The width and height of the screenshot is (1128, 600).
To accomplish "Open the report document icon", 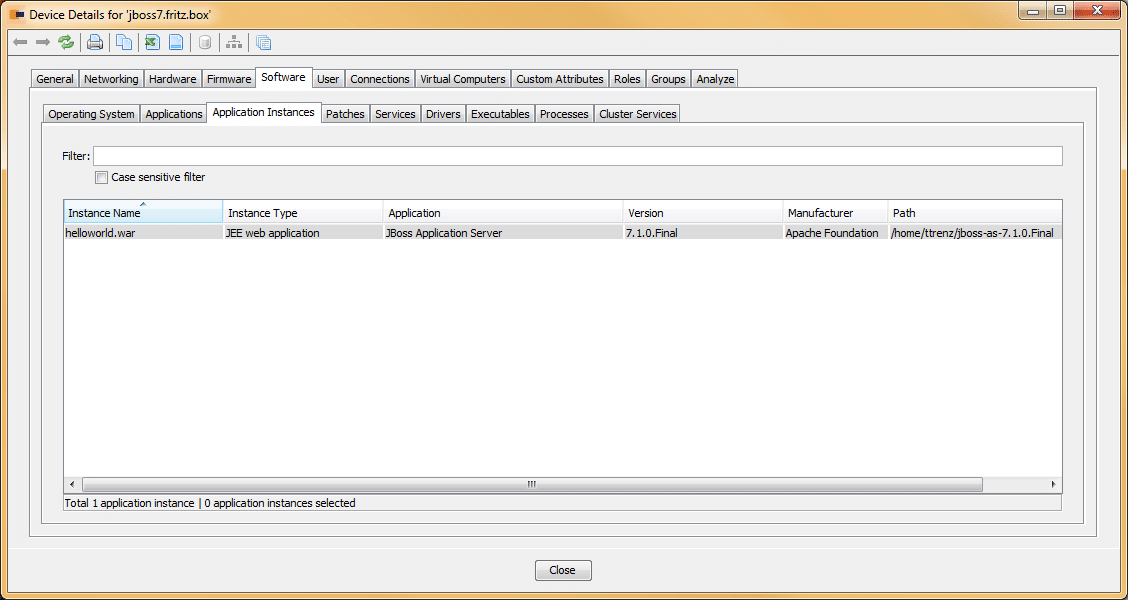I will click(178, 42).
